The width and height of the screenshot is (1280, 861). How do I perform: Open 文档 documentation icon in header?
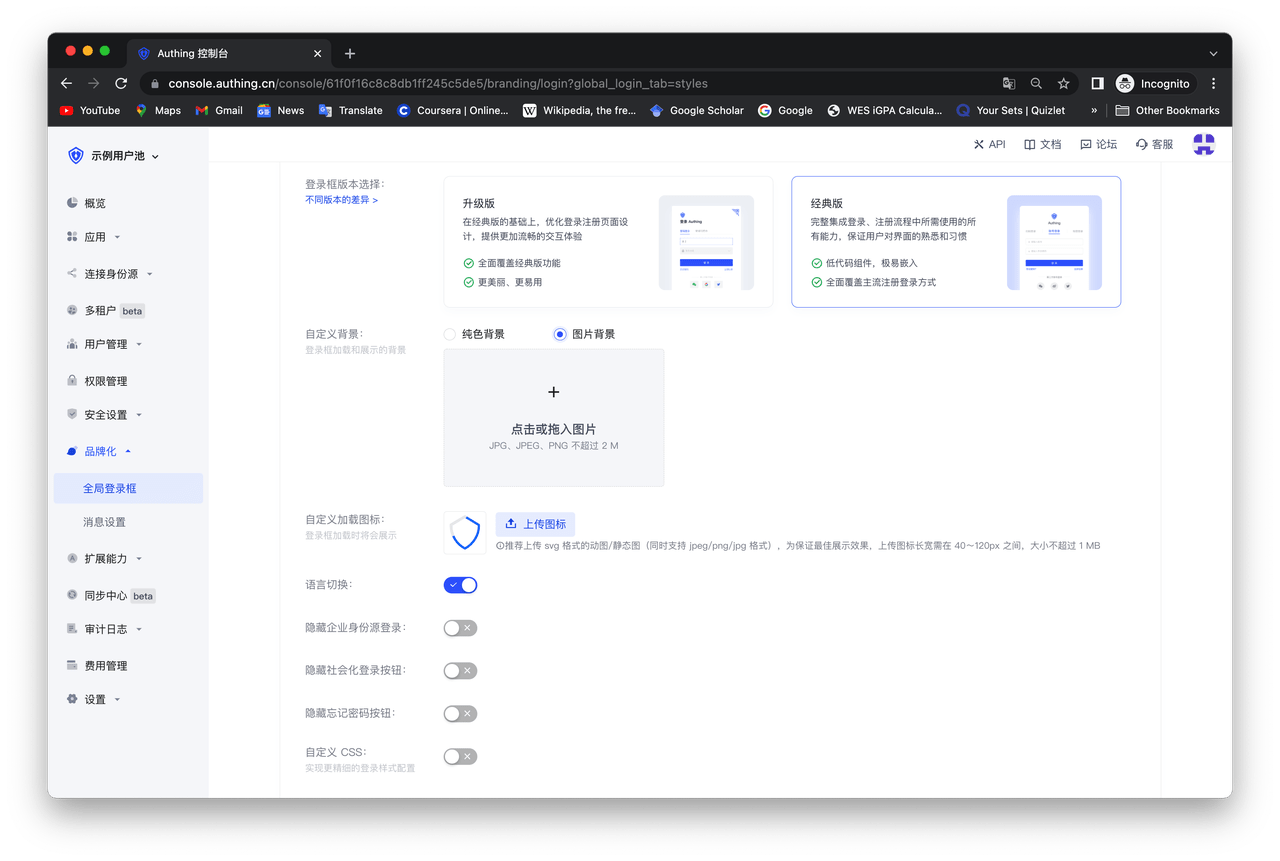(x=1029, y=144)
